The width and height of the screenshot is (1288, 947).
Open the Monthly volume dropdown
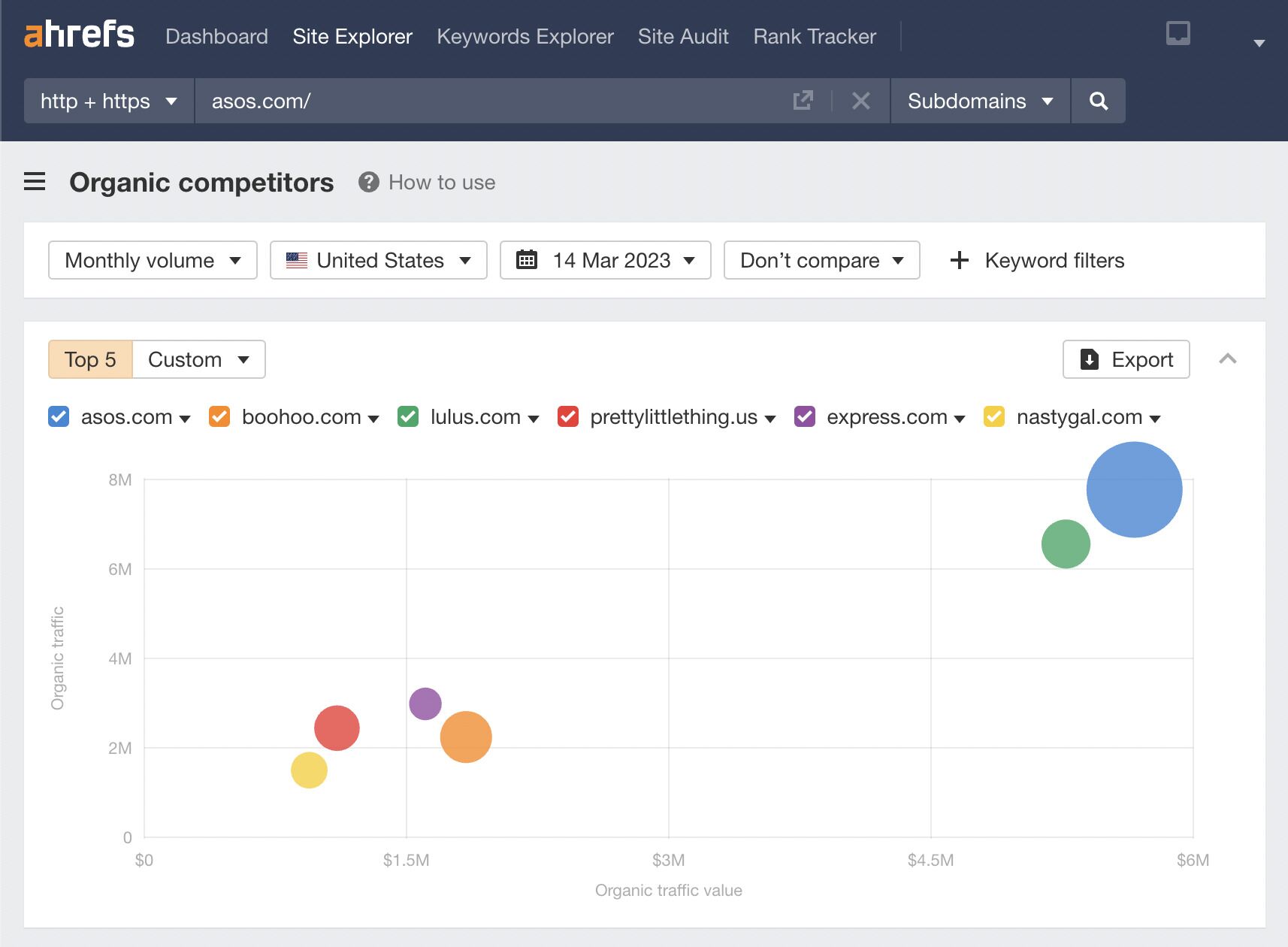coord(152,260)
